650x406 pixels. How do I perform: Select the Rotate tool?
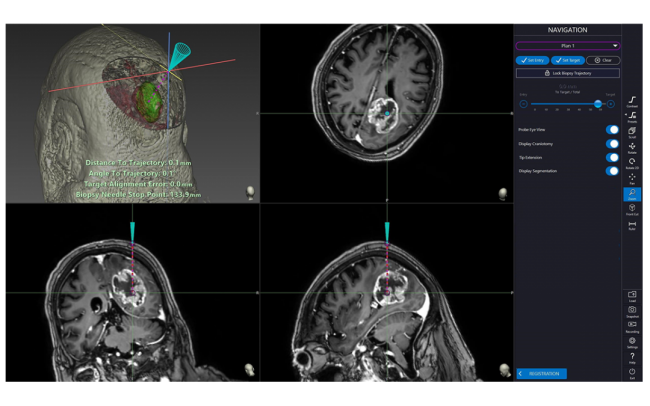point(632,148)
